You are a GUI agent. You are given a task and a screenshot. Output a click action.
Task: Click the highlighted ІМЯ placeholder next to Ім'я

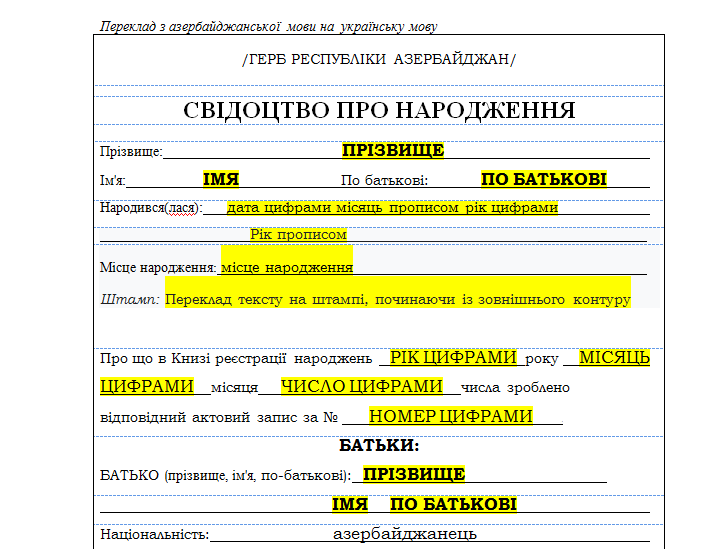pyautogui.click(x=221, y=180)
